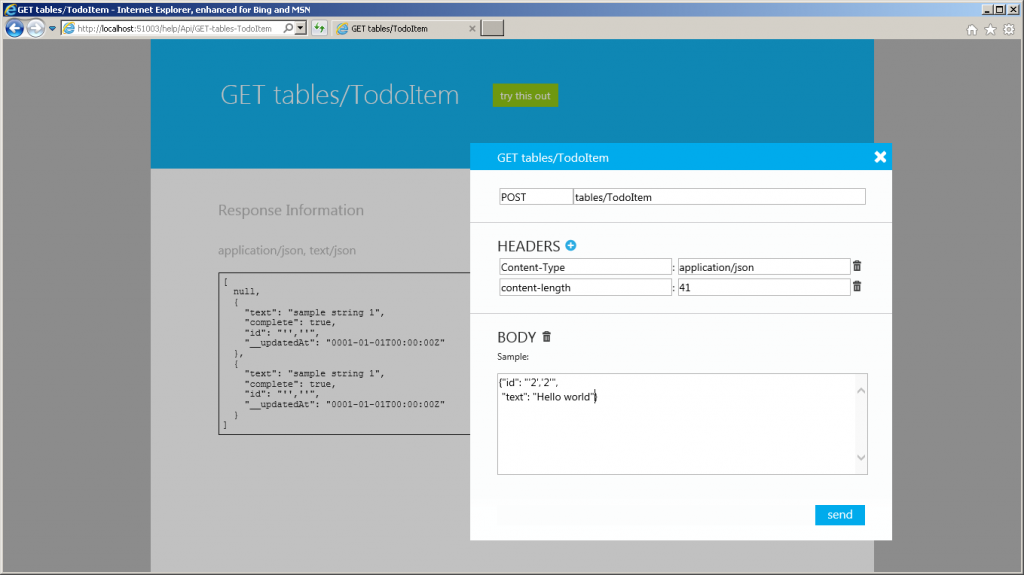The image size is (1024, 575).
Task: Click the 'try this out' button
Action: click(x=525, y=96)
